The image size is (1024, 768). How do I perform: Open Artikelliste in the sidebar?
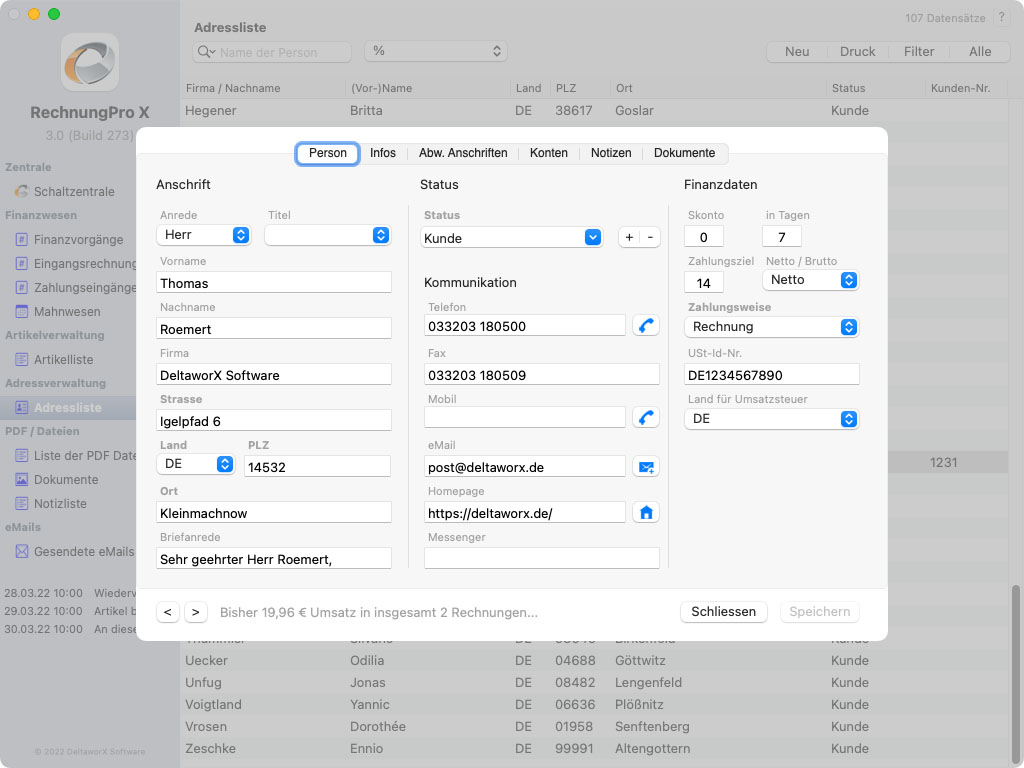[63, 359]
